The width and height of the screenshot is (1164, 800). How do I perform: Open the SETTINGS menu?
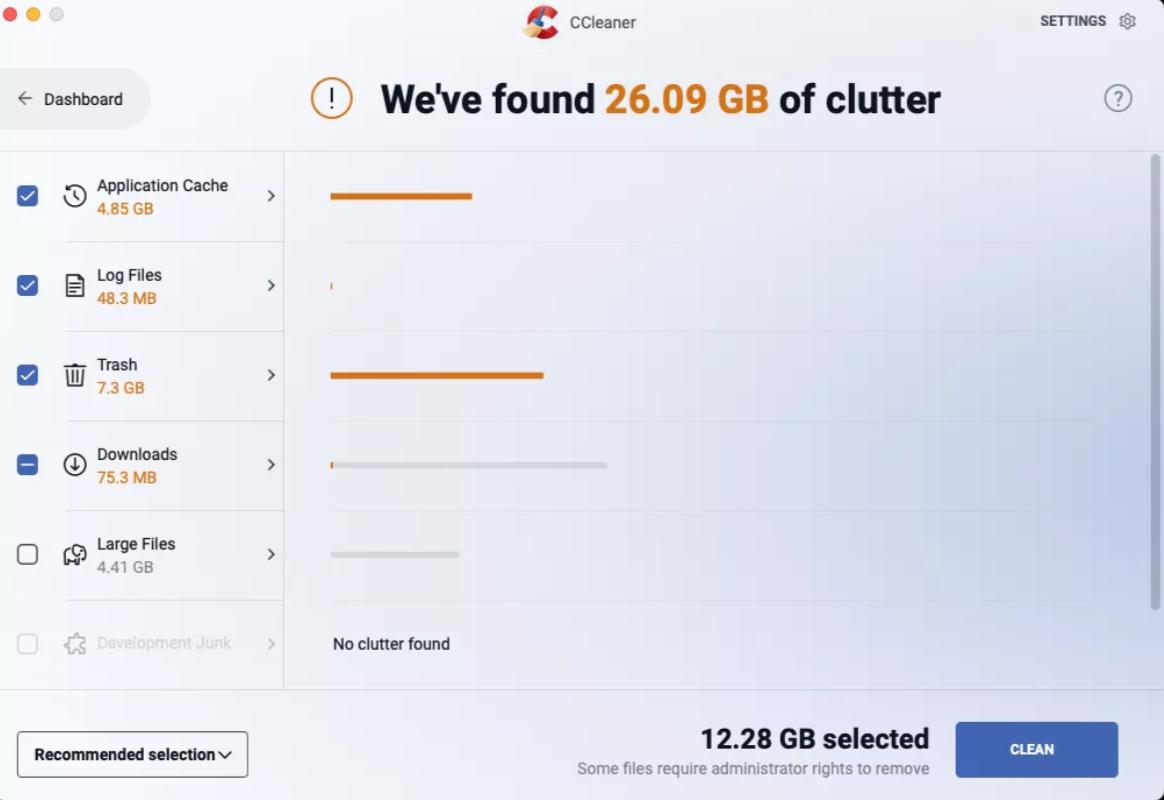(1073, 20)
